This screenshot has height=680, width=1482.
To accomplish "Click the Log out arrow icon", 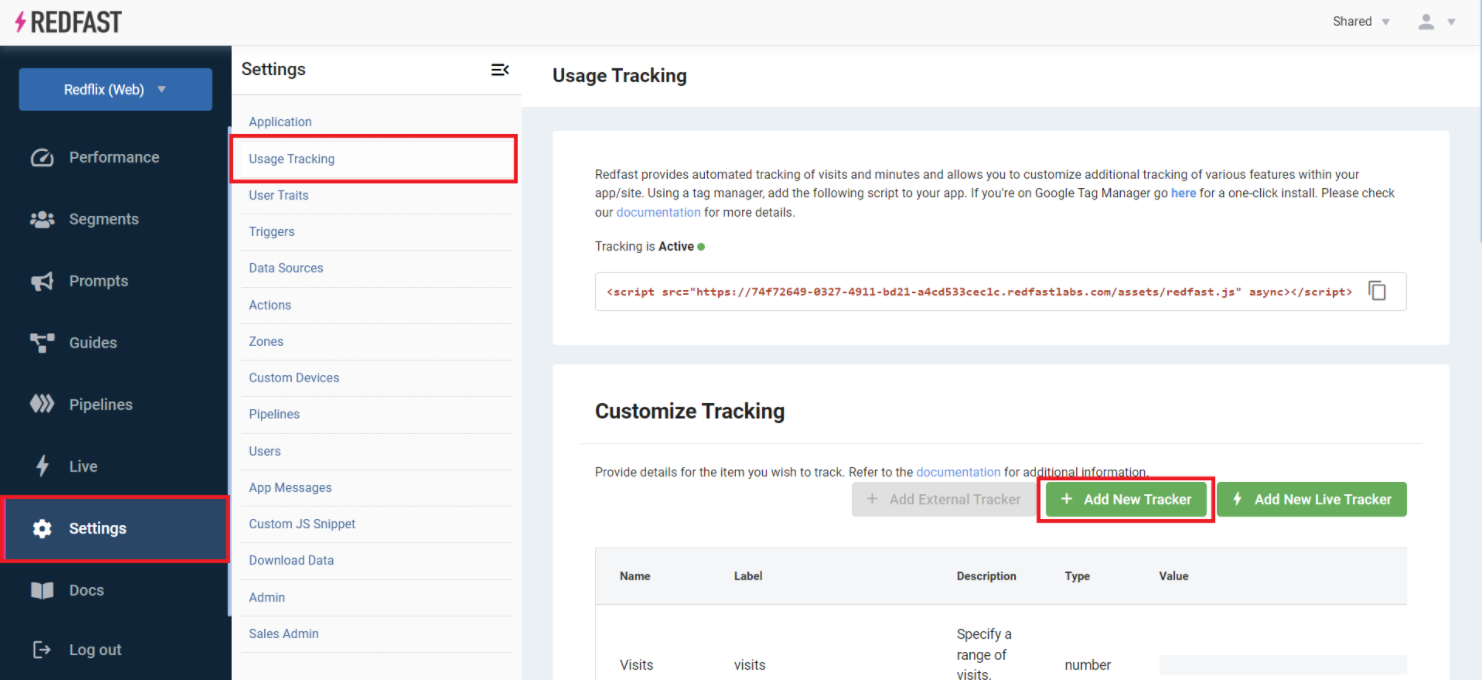I will (x=42, y=650).
